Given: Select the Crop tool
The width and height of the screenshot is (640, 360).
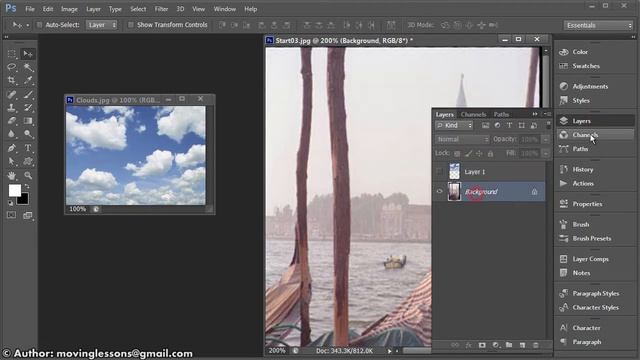Looking at the screenshot, I should tap(11, 80).
